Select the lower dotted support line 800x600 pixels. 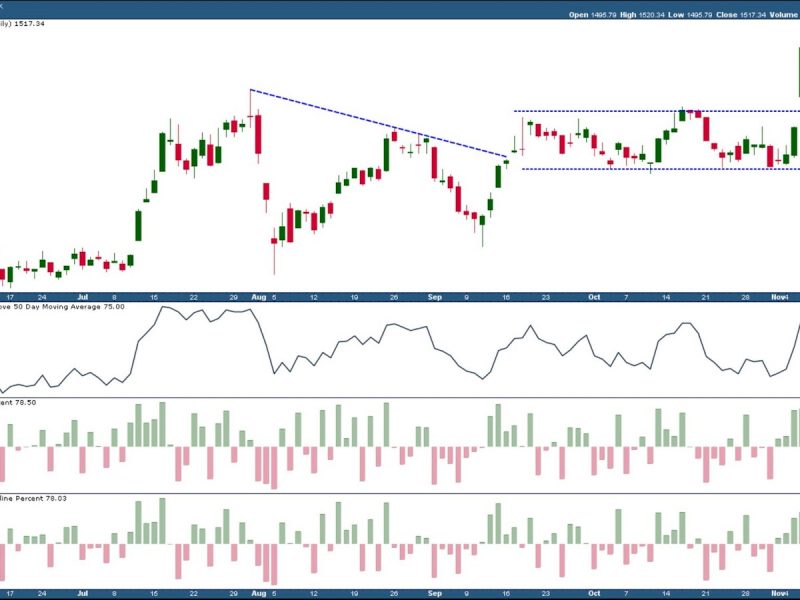click(x=661, y=169)
